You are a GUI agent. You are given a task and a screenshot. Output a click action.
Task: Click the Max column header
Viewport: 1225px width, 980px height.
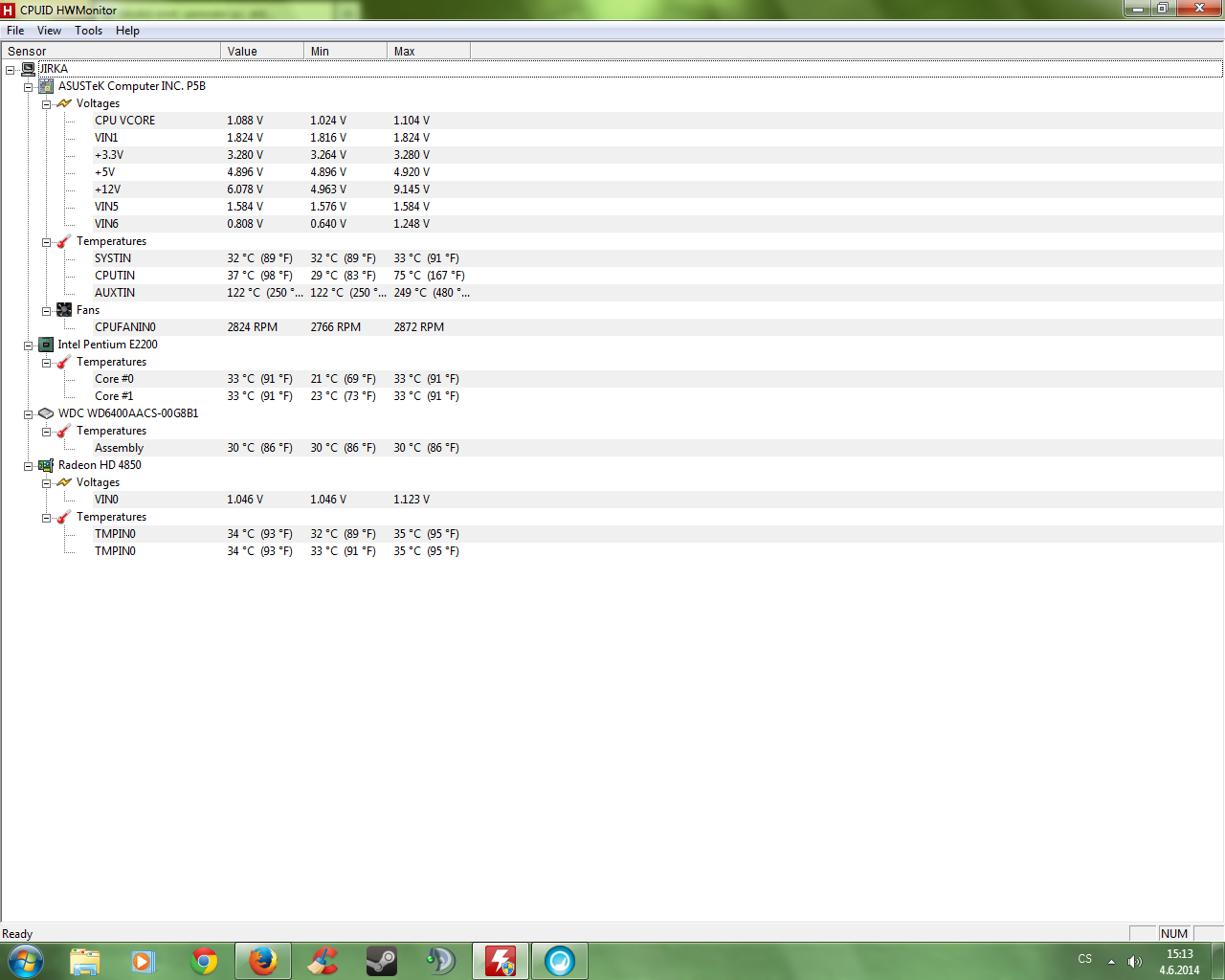pyautogui.click(x=429, y=51)
